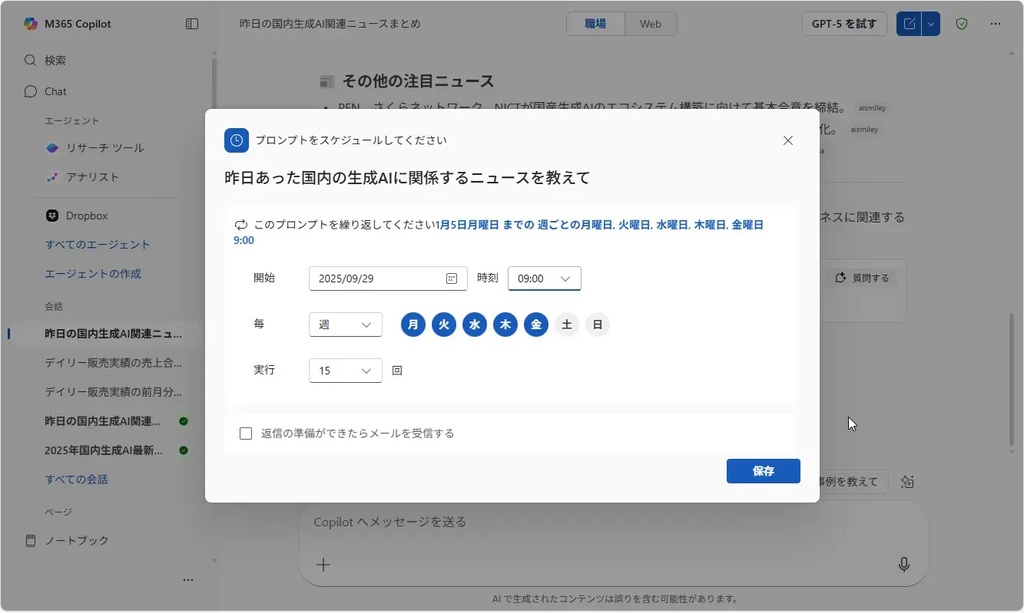Select Saturday (土) day toggle

click(567, 324)
